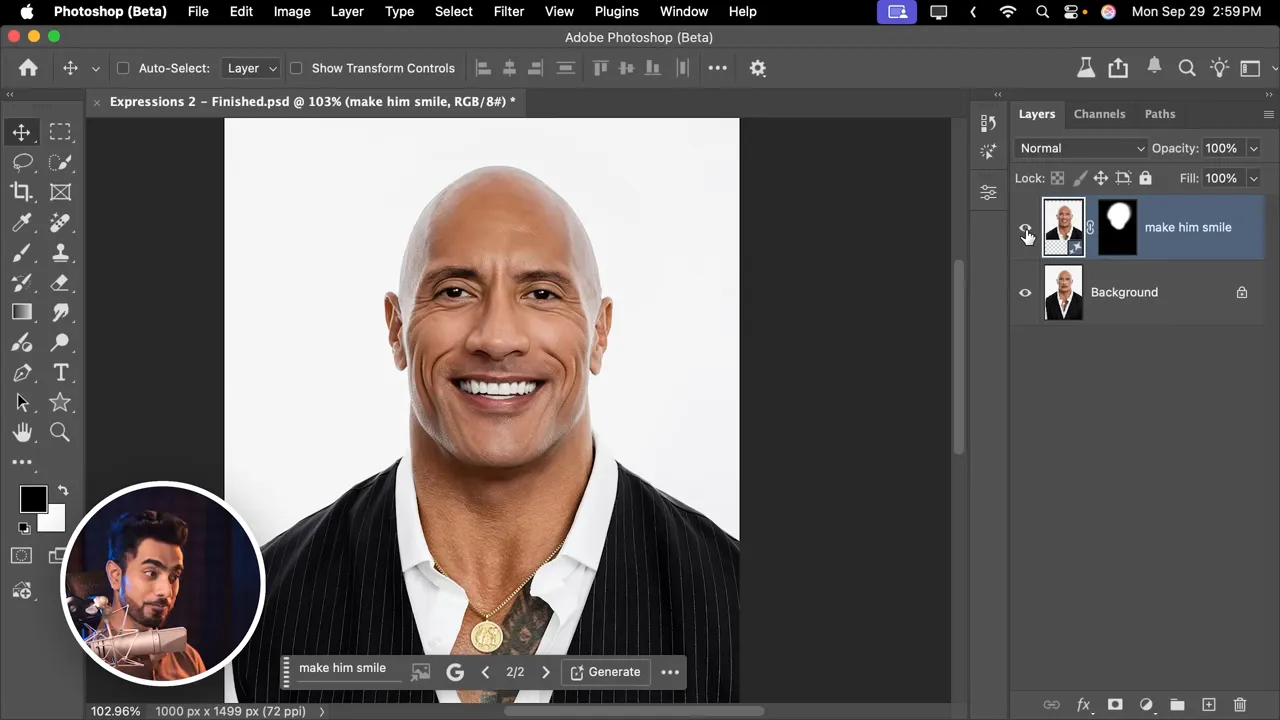
Task: Open the Properties sliders panel icon
Action: [x=988, y=192]
